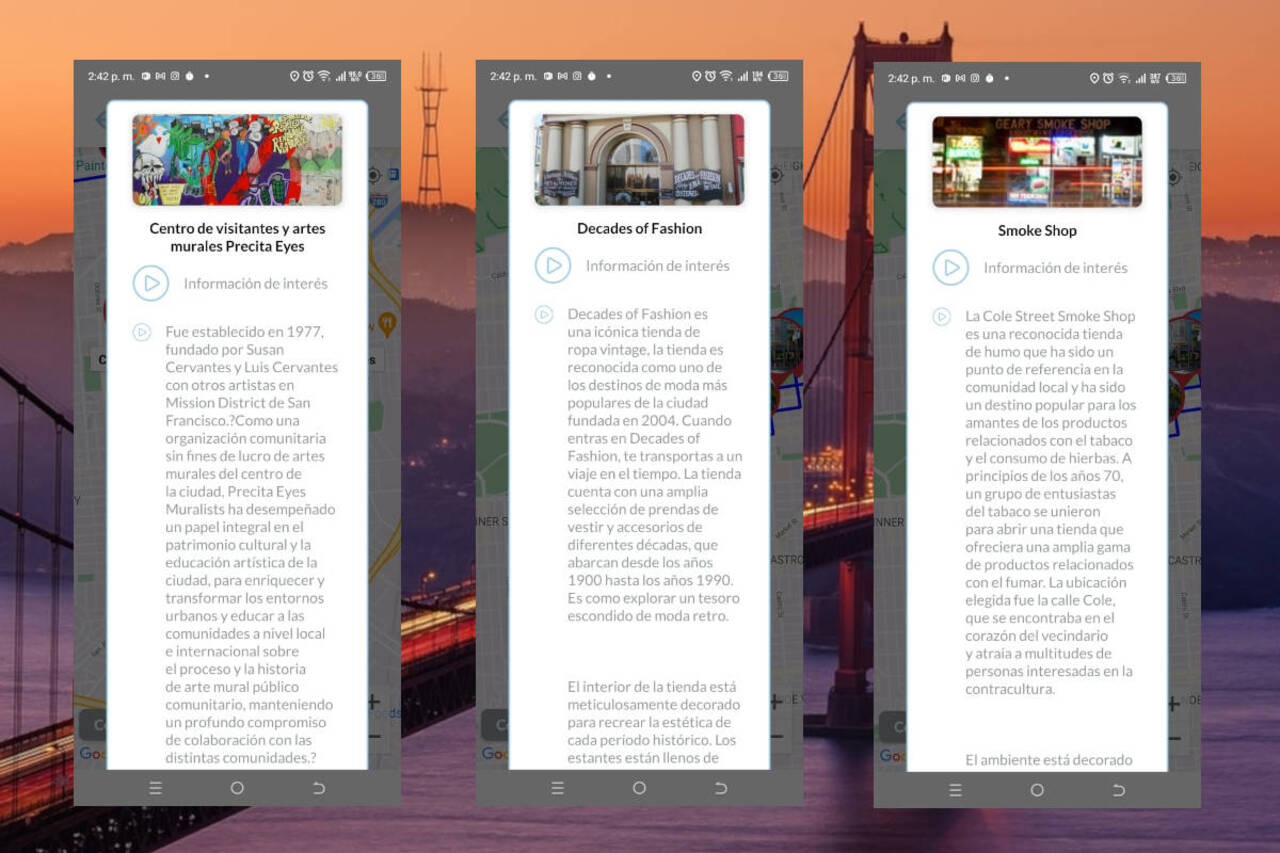The width and height of the screenshot is (1280, 853).
Task: Click the 'Centro de visitantes y artes murales' heading
Action: (x=237, y=237)
